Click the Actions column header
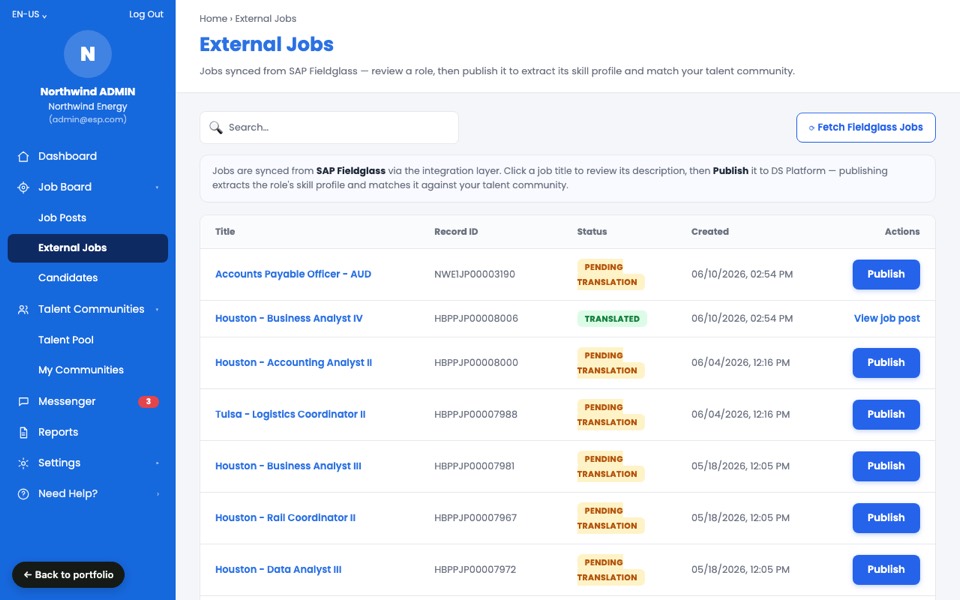The height and width of the screenshot is (600, 960). click(902, 231)
